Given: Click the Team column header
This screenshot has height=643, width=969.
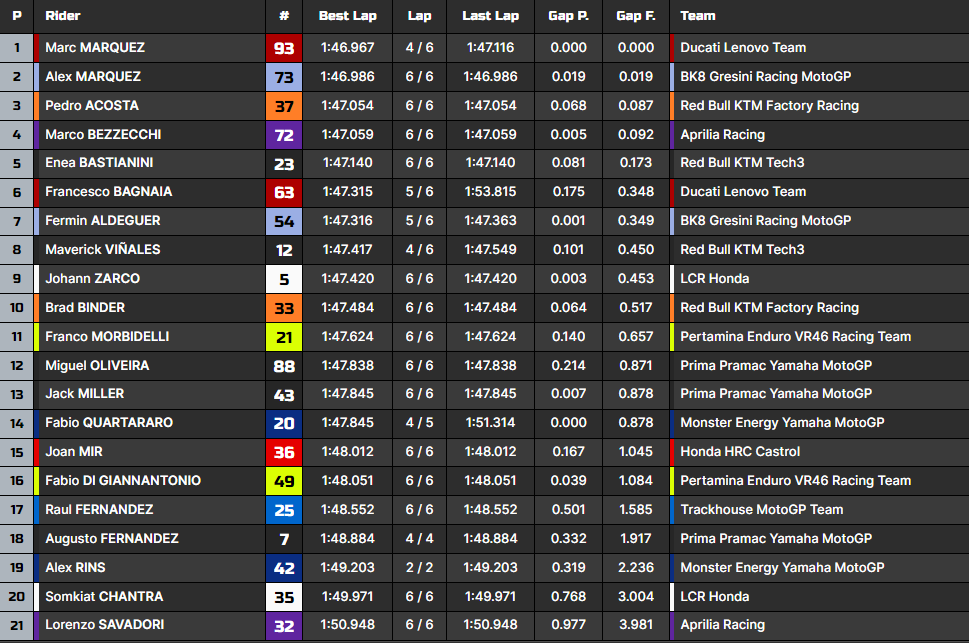Looking at the screenshot, I should point(697,16).
